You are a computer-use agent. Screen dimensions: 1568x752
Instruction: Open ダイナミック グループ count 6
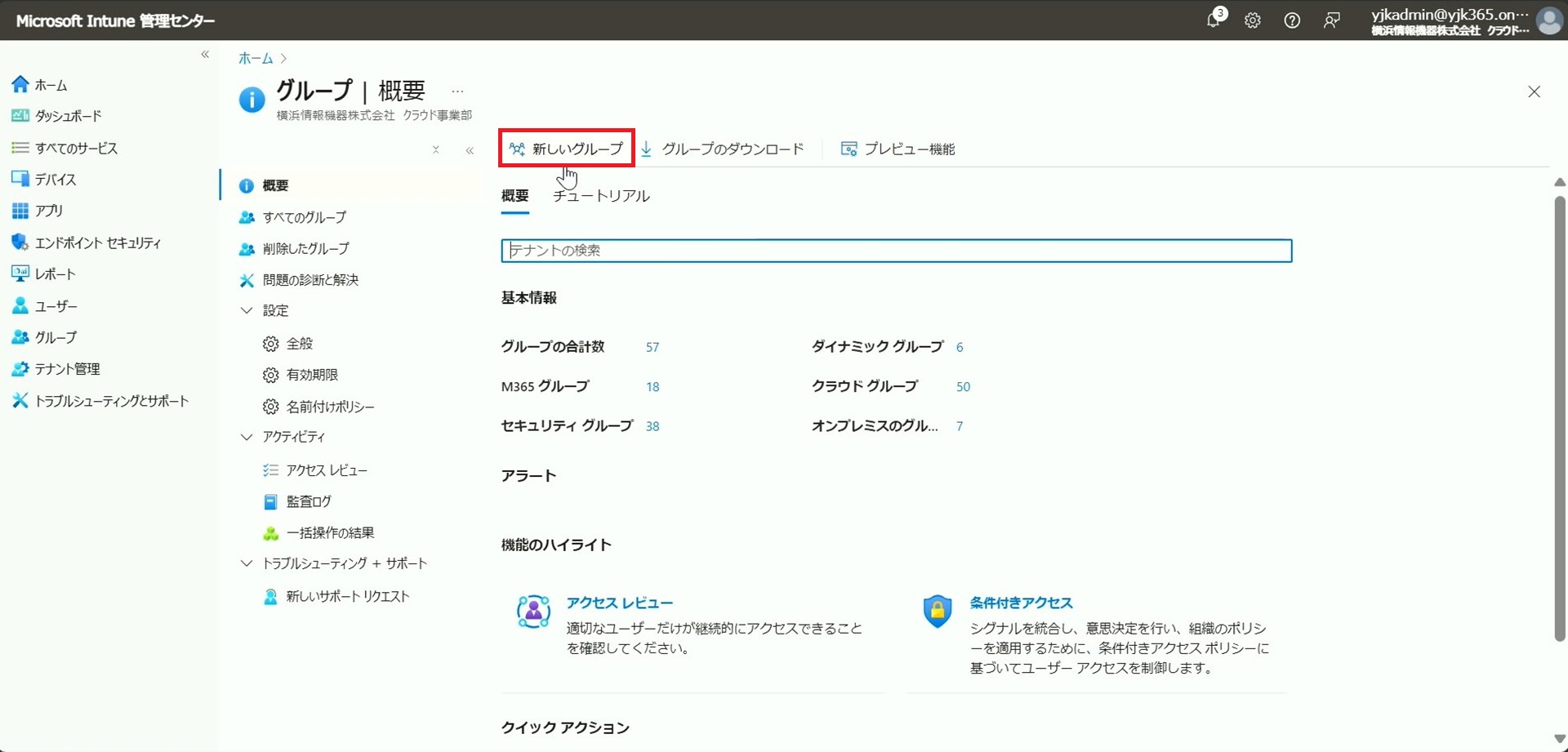pos(960,348)
